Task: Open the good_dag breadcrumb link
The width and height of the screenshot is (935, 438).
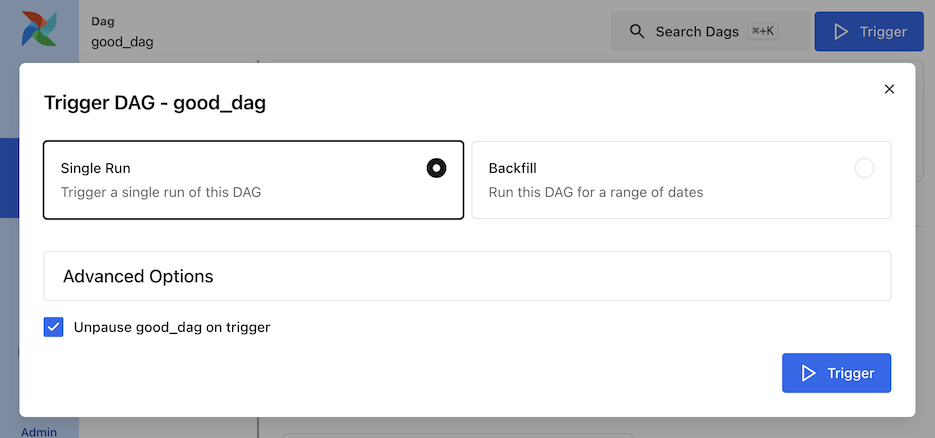Action: [x=122, y=42]
